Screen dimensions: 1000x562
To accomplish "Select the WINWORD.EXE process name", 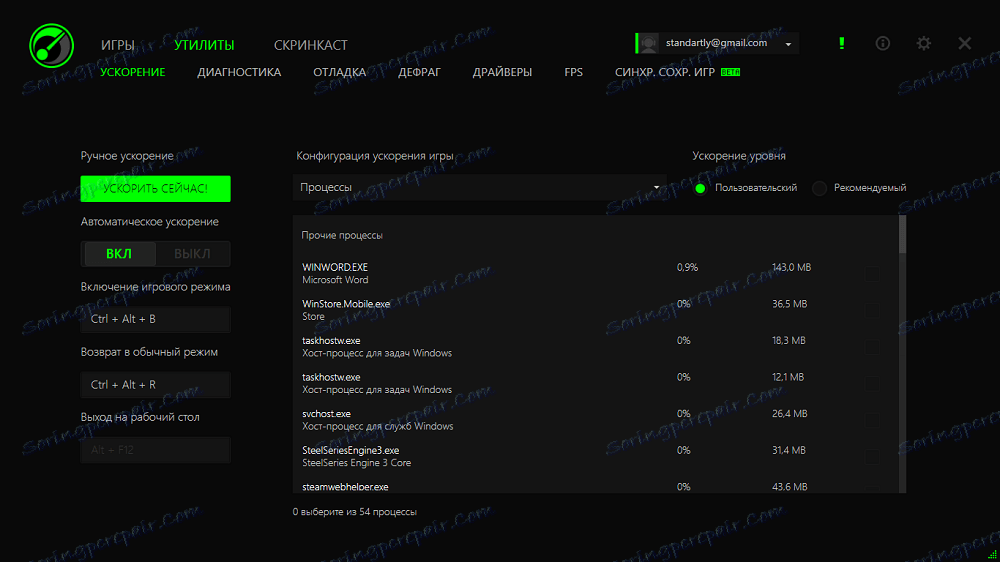I will (x=335, y=267).
